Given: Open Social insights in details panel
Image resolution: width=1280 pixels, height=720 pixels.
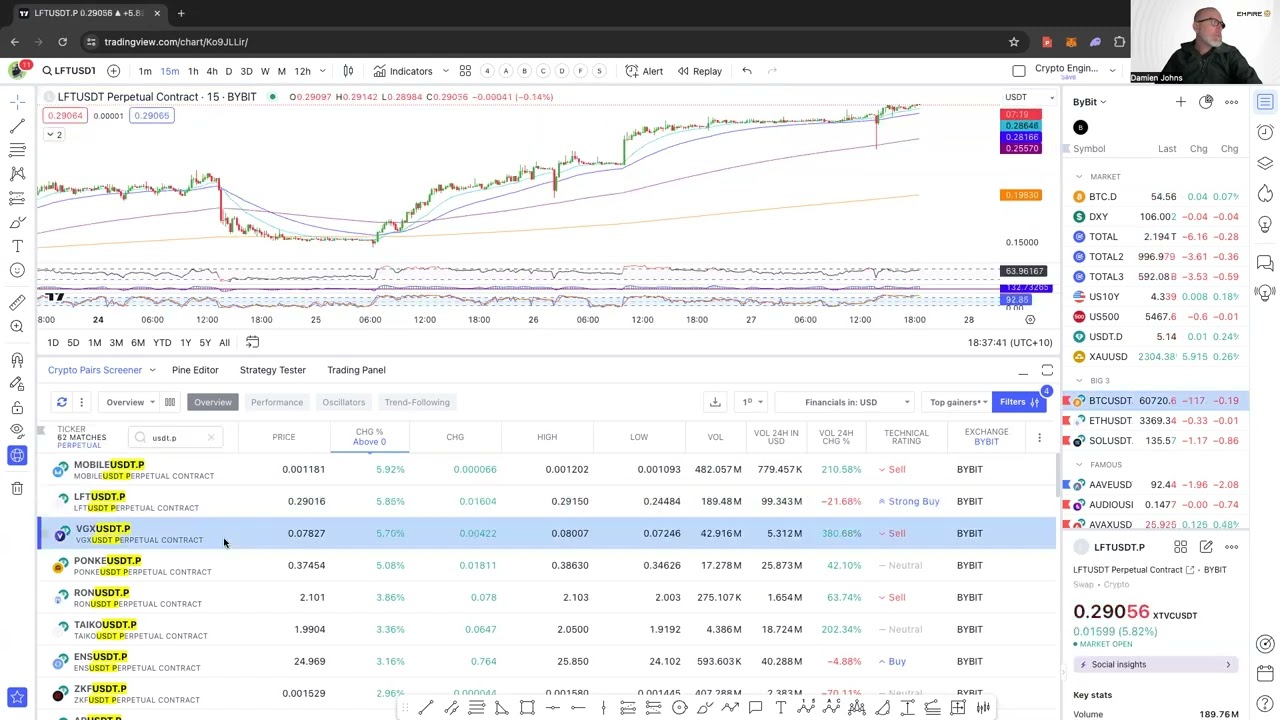Looking at the screenshot, I should coord(1155,664).
